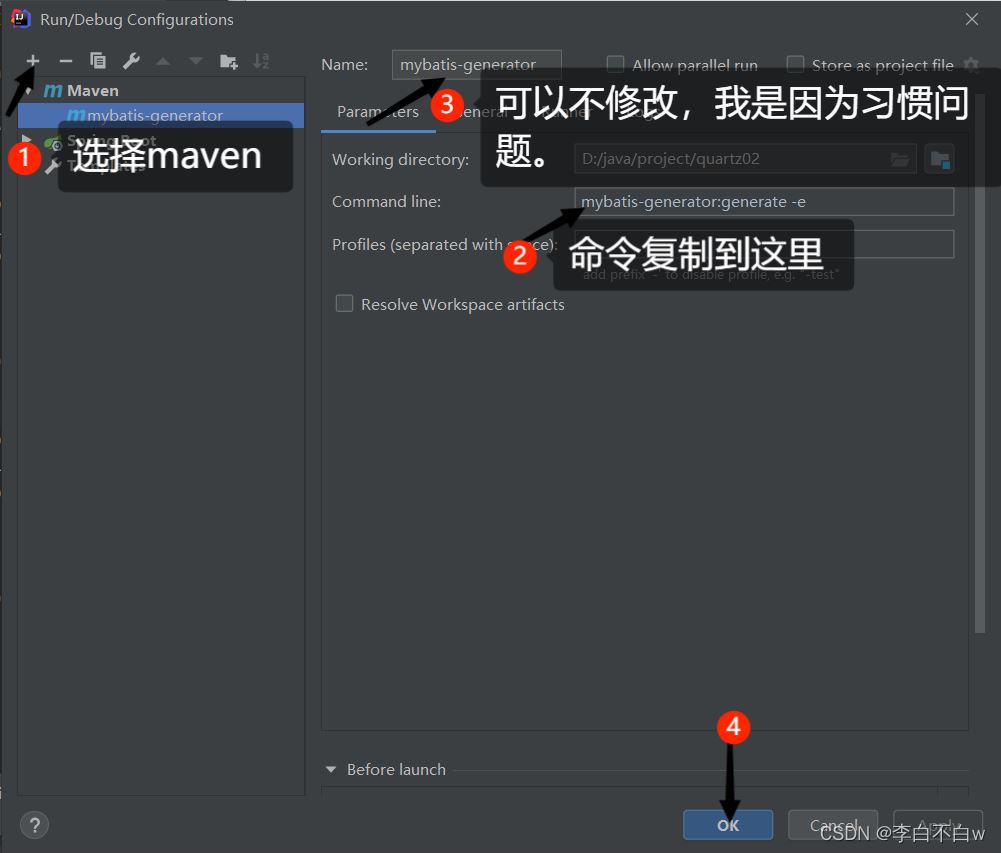Click the Maven projects picker icon beside working directory
This screenshot has height=853, width=1001.
point(940,159)
